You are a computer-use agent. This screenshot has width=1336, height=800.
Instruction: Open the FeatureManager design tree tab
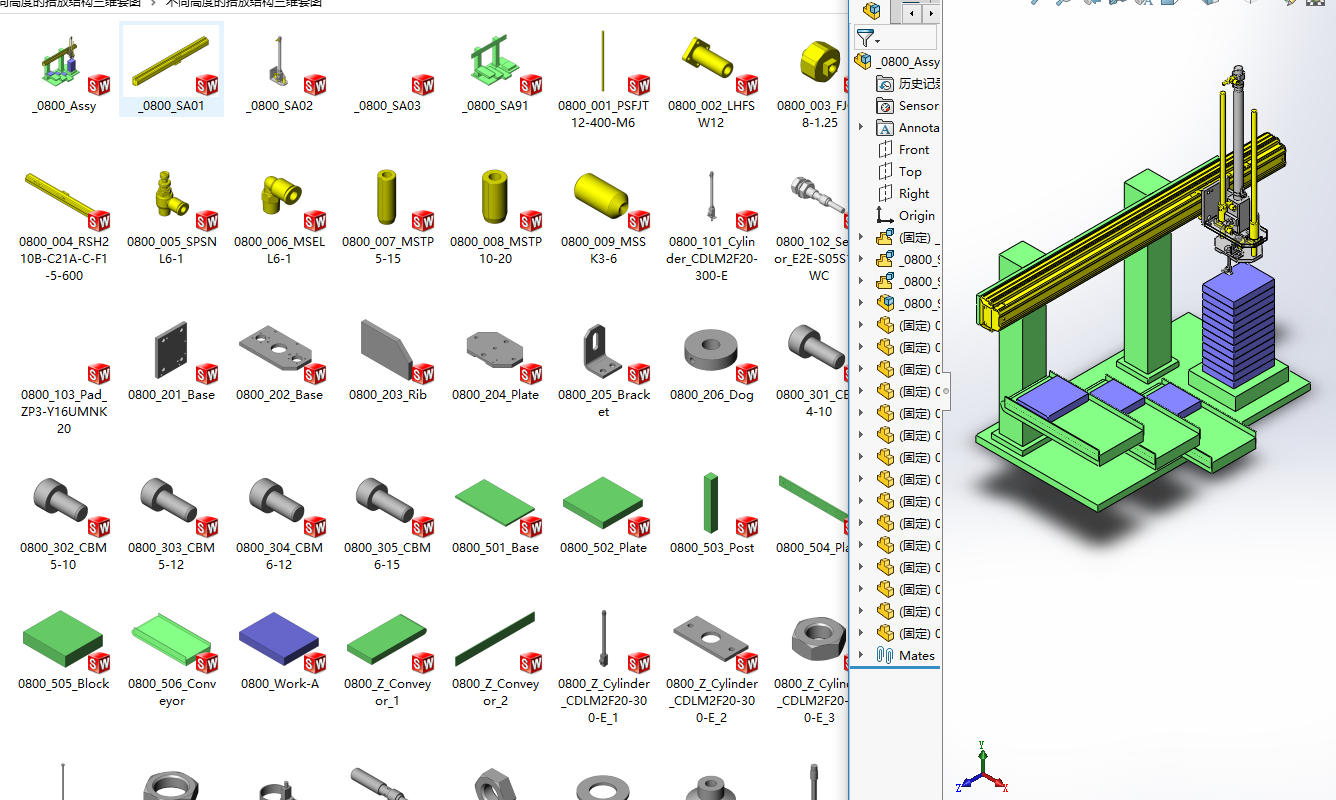coord(873,12)
